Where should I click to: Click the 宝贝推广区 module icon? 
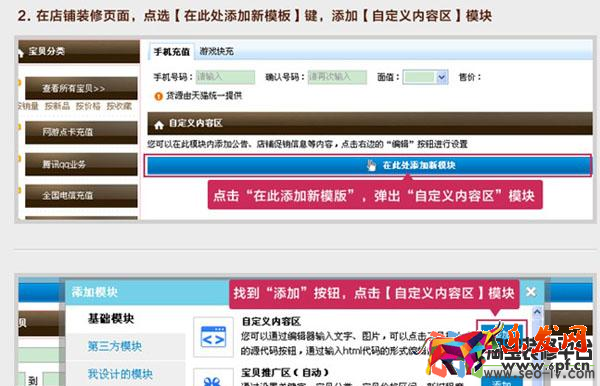pyautogui.click(x=213, y=378)
